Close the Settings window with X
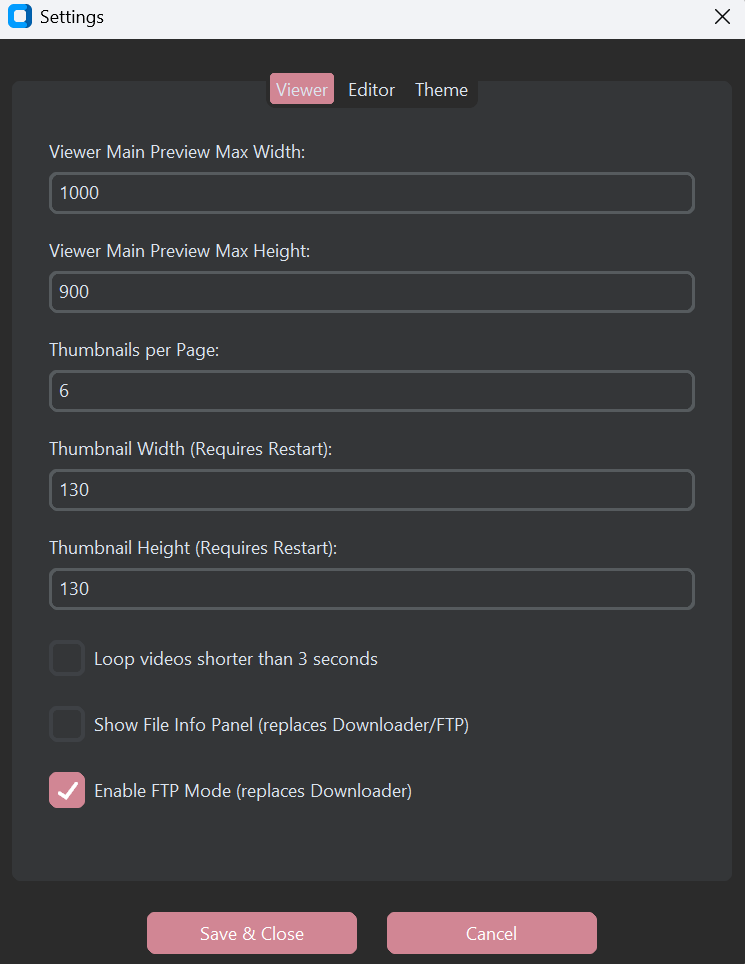The image size is (745, 964). (x=722, y=17)
